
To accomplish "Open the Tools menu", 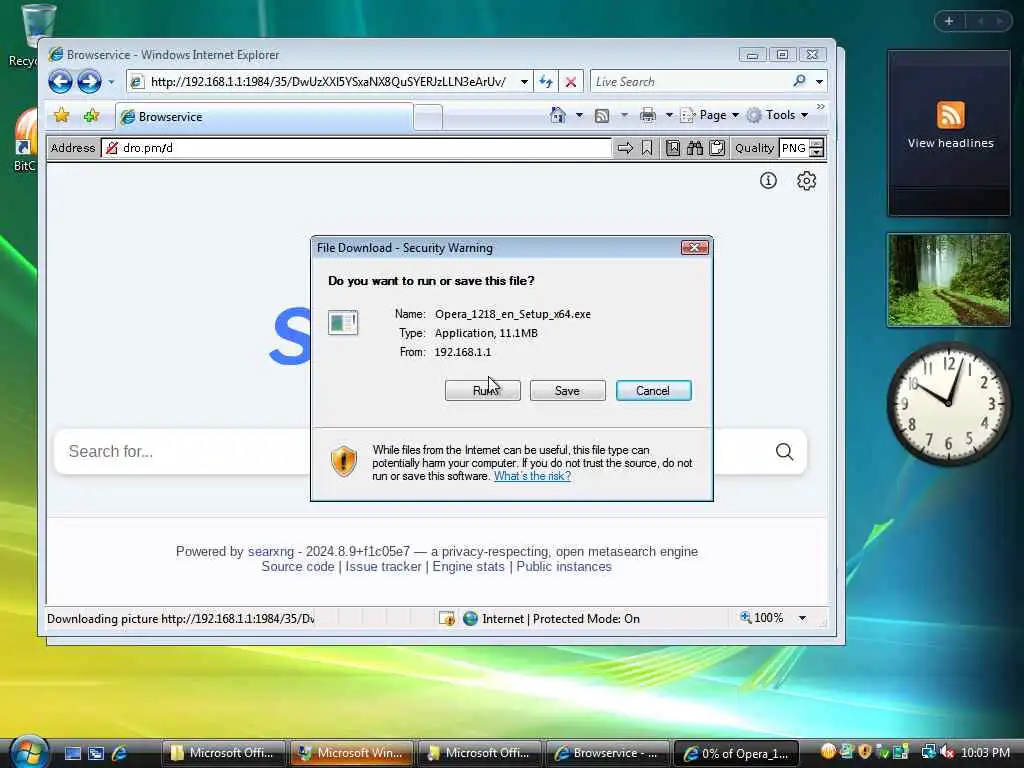I will [x=778, y=115].
